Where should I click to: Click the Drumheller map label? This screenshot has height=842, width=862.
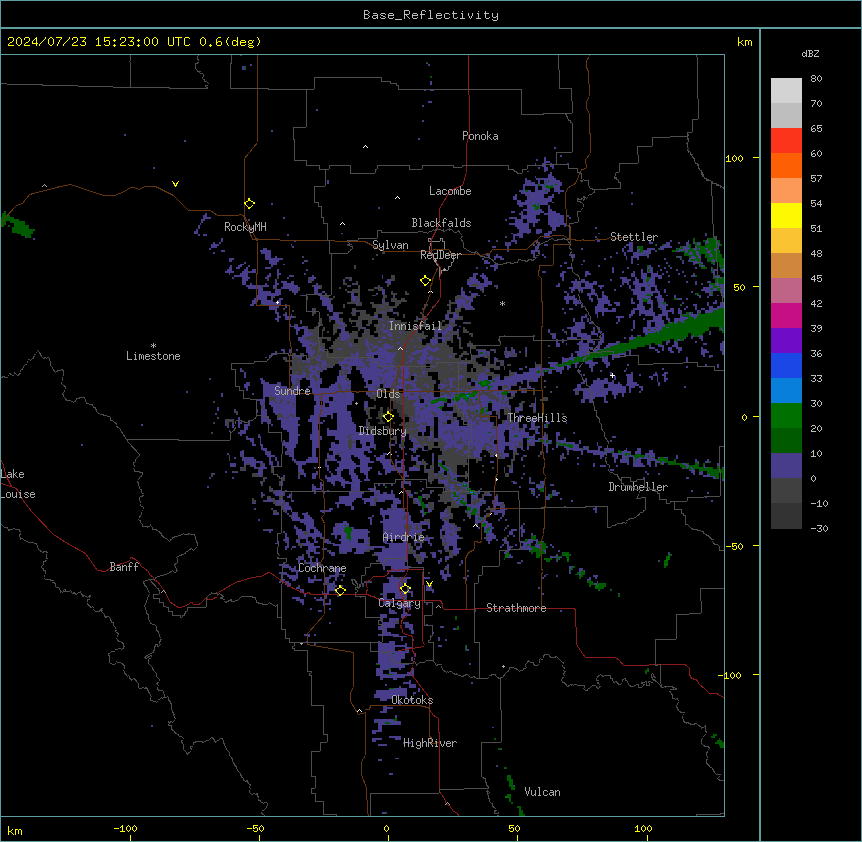pos(638,487)
